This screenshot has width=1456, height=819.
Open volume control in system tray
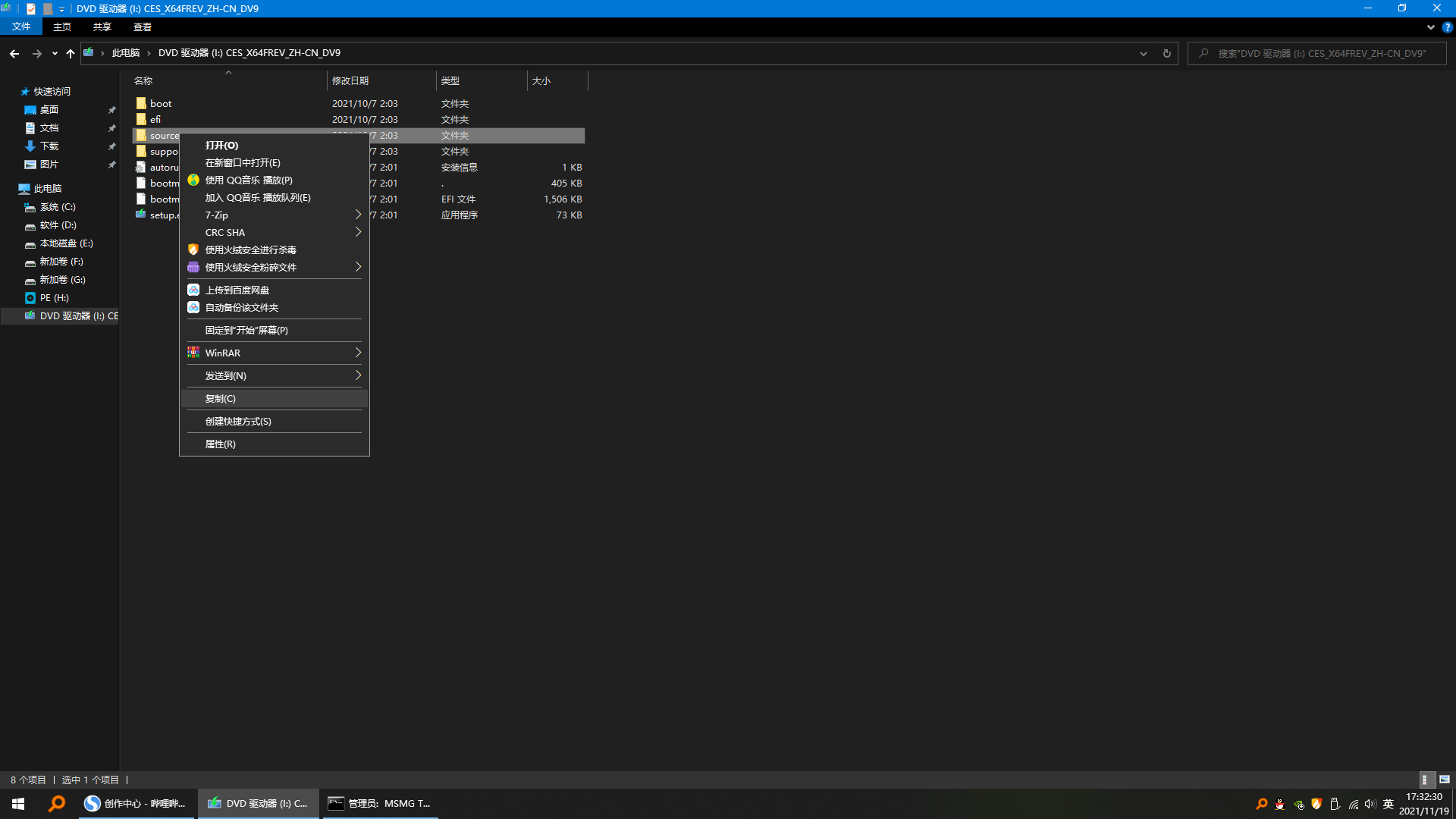pos(1370,804)
